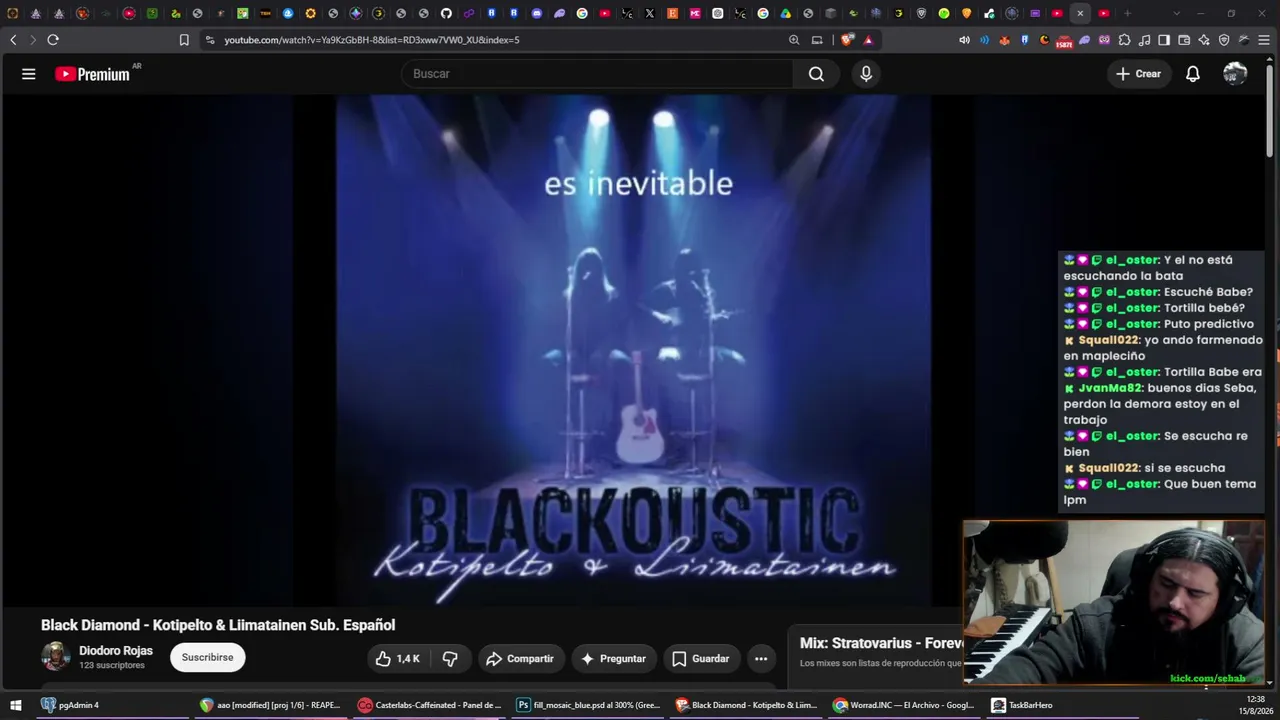Open a new browser tab
Image resolution: width=1280 pixels, height=720 pixels.
tap(1127, 13)
